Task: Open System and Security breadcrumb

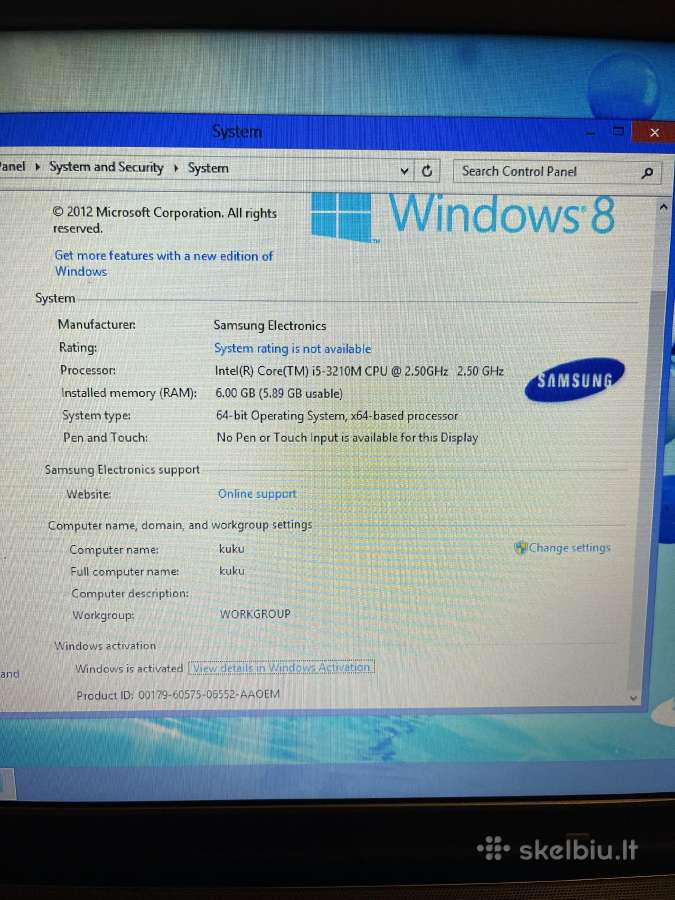Action: [x=106, y=167]
